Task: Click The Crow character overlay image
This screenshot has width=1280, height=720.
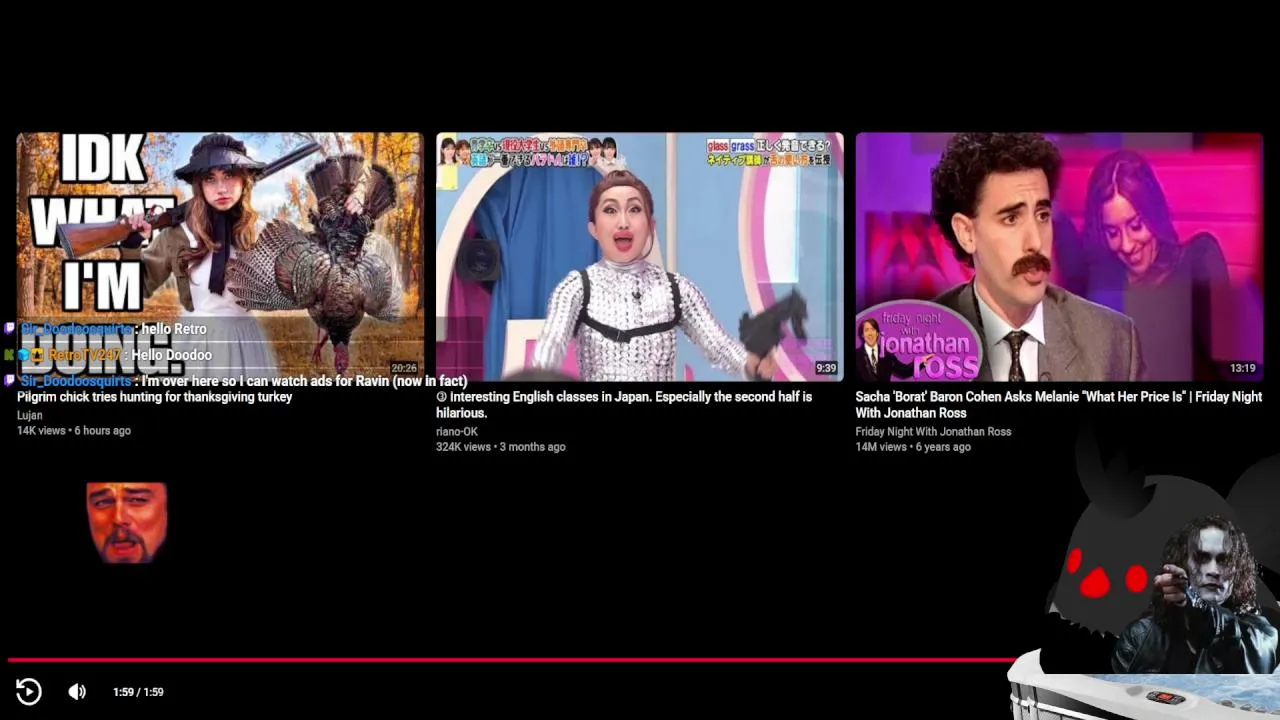Action: [1205, 596]
